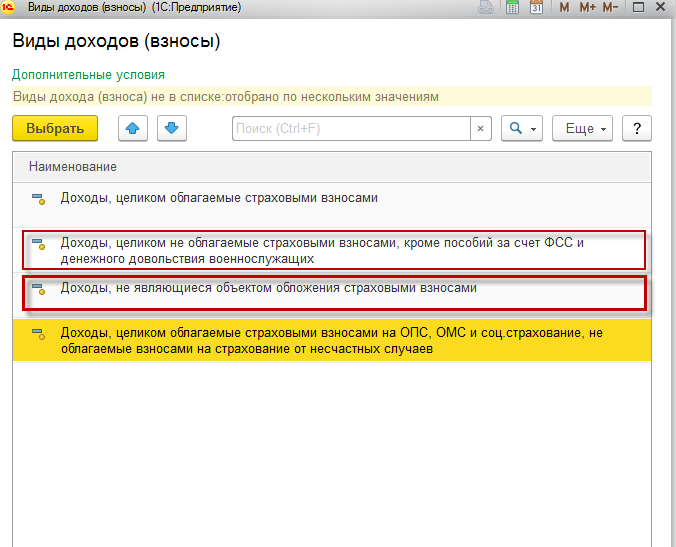Click the item icon beside Доходы, не являющиеся объектом обложения
The image size is (676, 547).
(38, 289)
